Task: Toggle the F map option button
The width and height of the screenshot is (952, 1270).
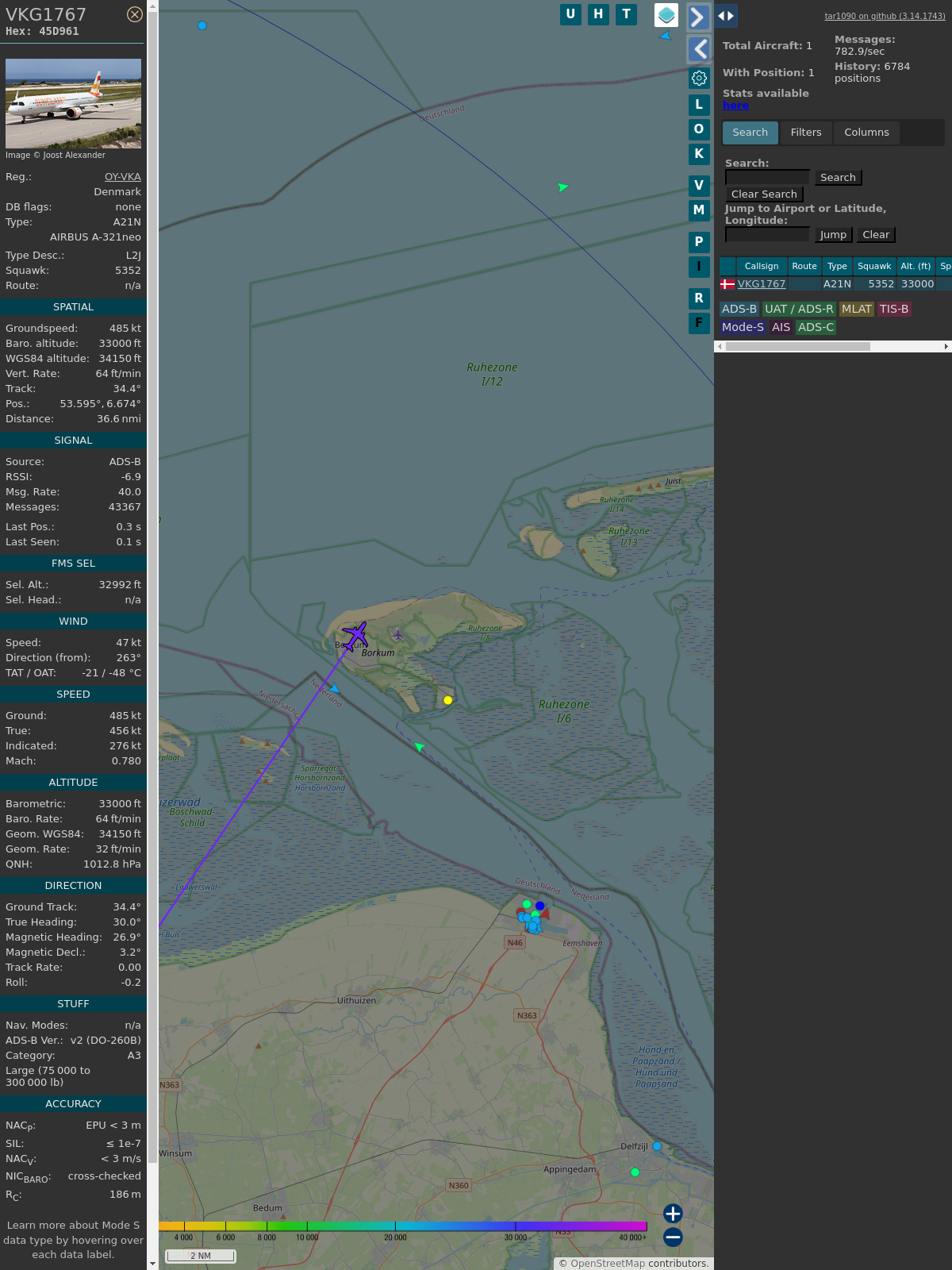Action: pyautogui.click(x=699, y=323)
